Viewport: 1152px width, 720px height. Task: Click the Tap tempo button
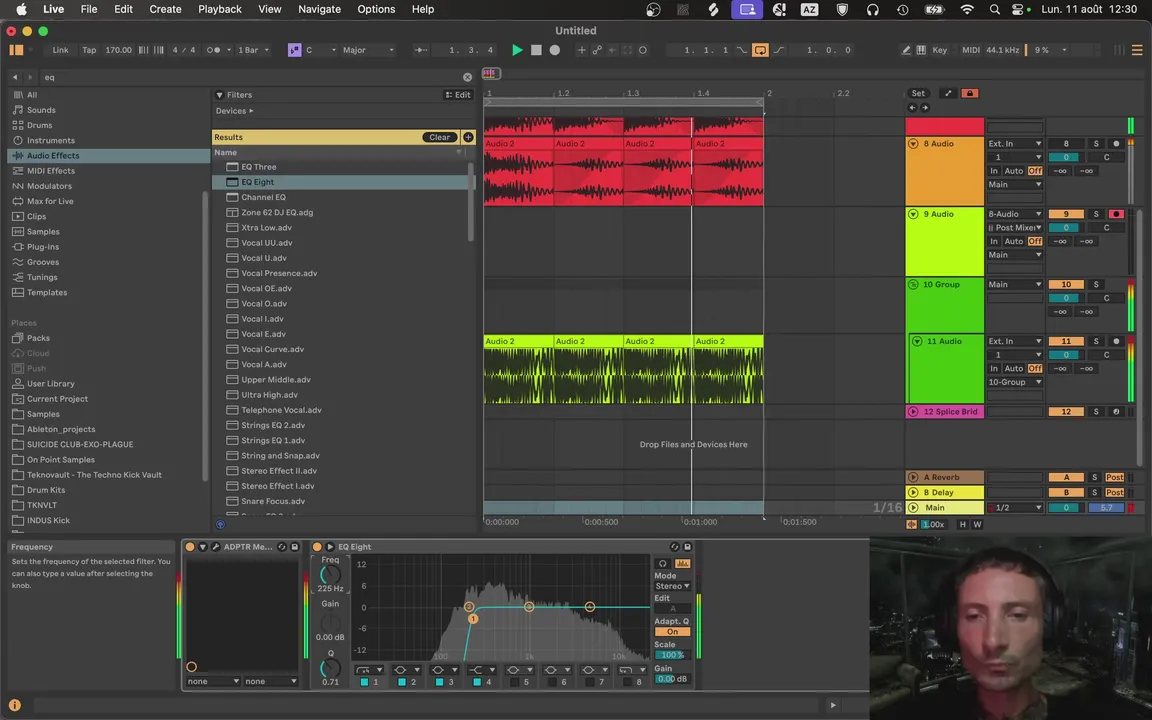click(89, 50)
